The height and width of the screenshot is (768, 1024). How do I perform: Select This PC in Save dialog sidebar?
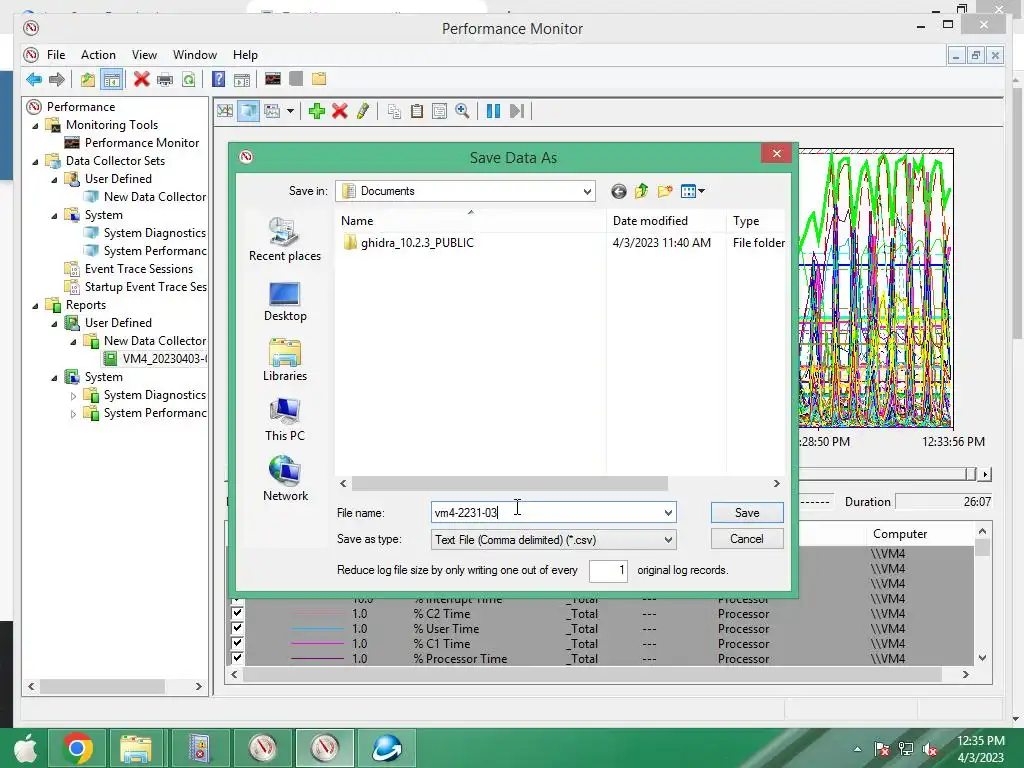pyautogui.click(x=285, y=420)
